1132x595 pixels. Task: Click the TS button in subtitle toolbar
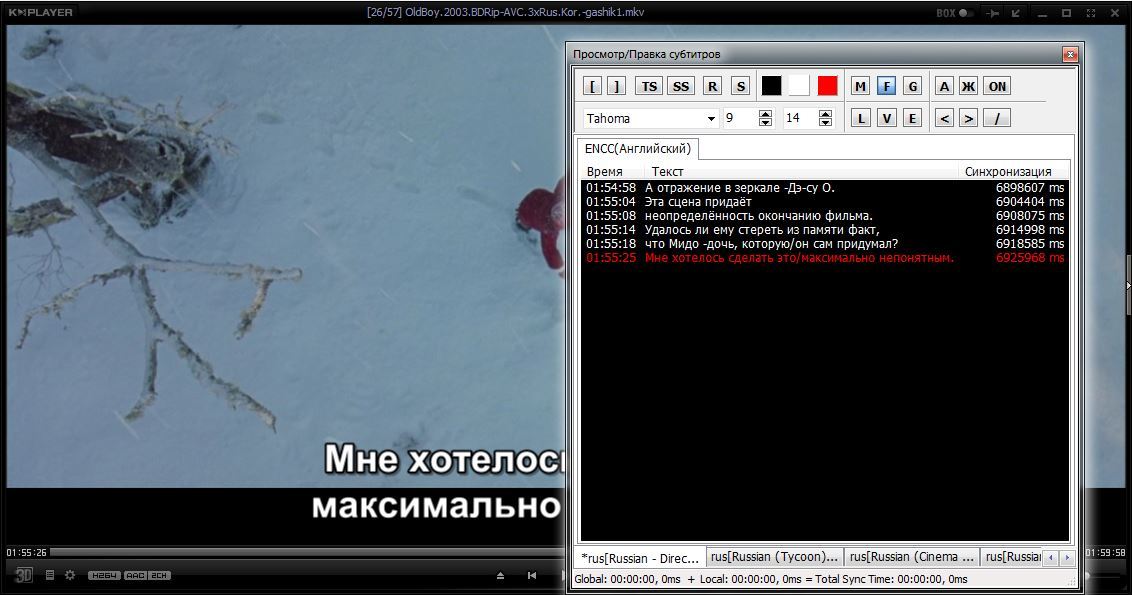coord(650,87)
